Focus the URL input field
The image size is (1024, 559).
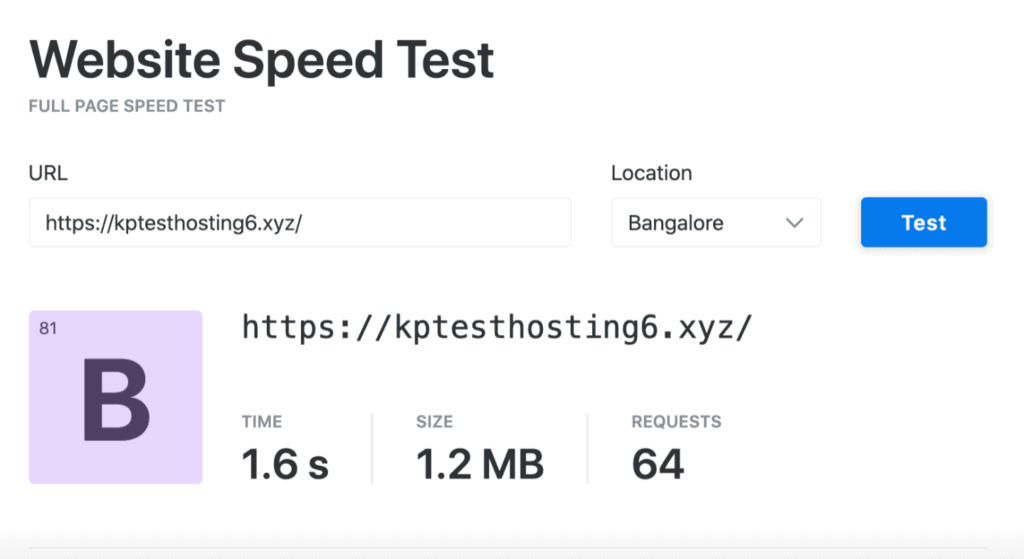point(300,222)
